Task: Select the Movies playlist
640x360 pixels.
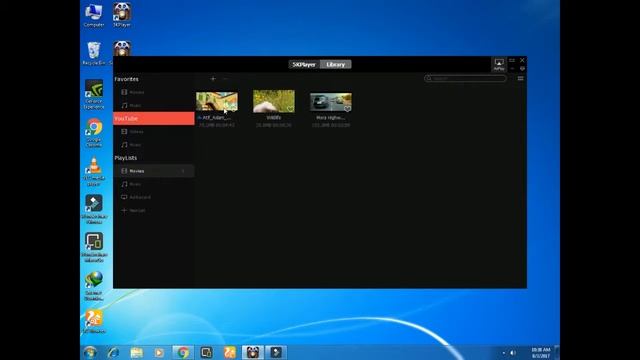Action: (x=154, y=171)
